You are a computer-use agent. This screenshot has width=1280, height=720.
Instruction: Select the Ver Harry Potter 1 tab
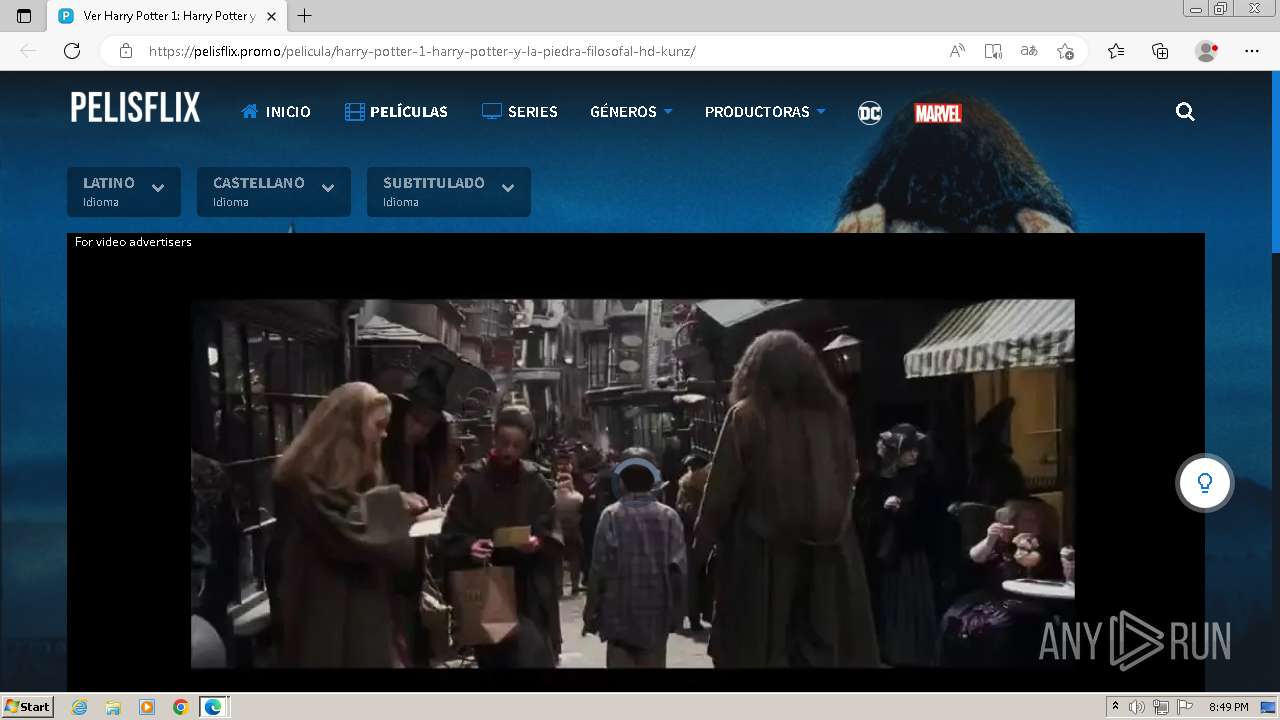[x=167, y=16]
